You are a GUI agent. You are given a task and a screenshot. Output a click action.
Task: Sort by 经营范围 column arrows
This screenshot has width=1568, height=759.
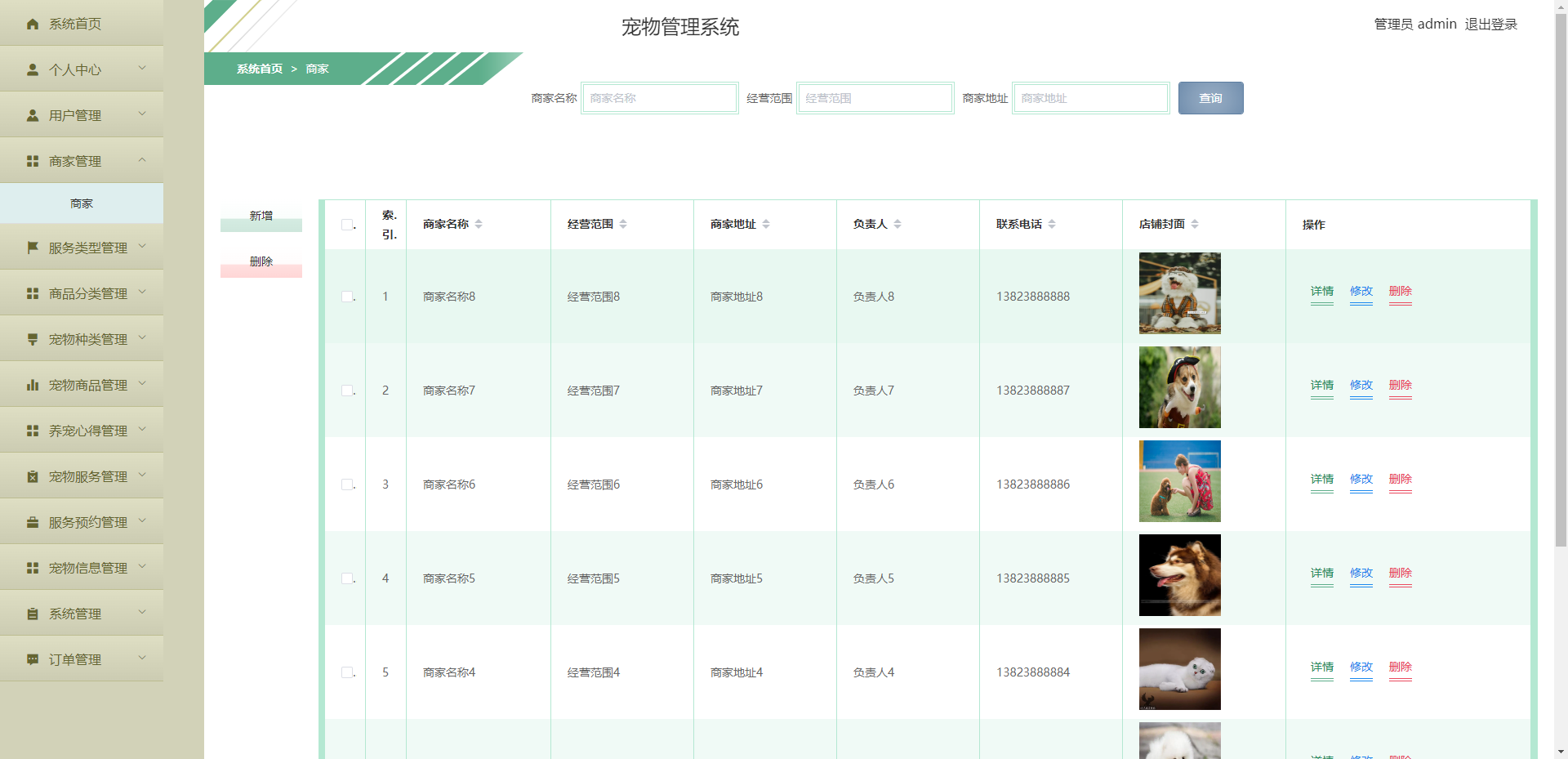point(623,224)
